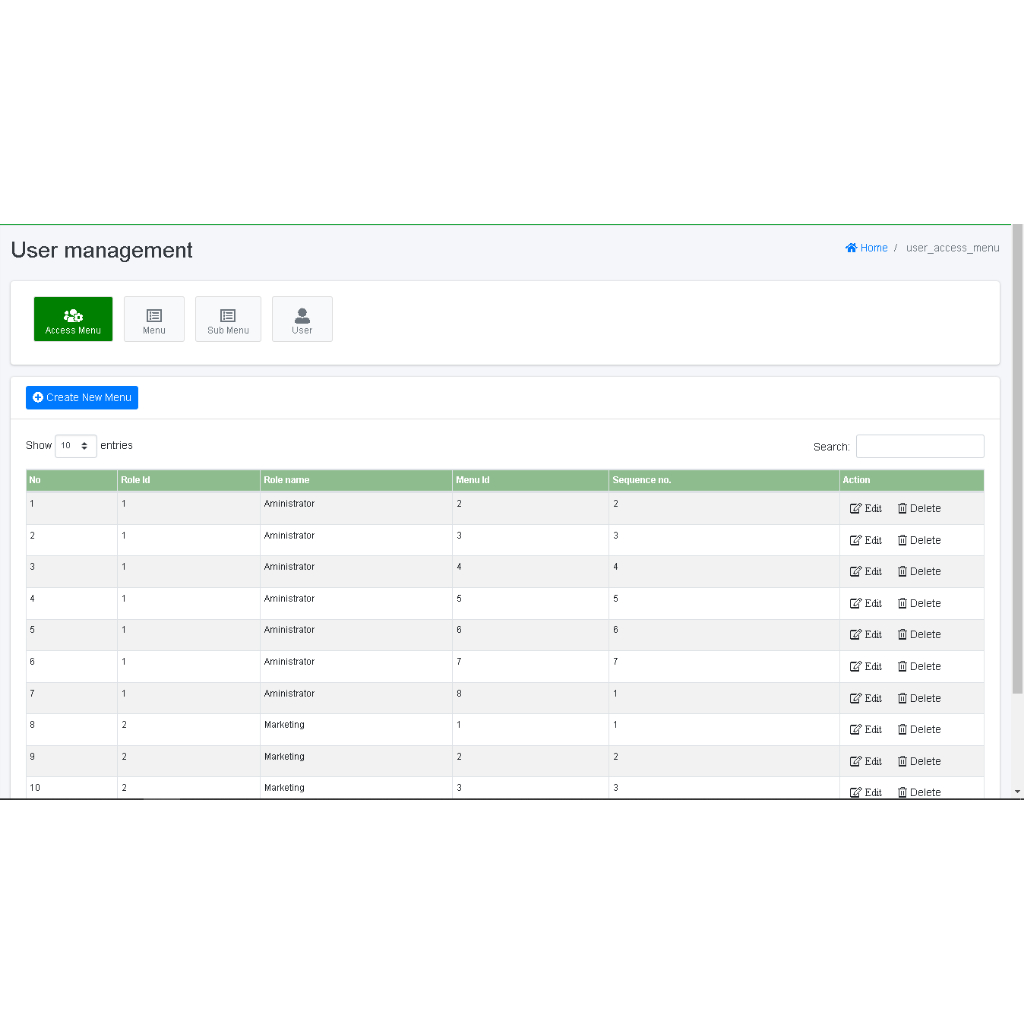Click the Create New Menu button
The height and width of the screenshot is (1024, 1024).
point(82,397)
